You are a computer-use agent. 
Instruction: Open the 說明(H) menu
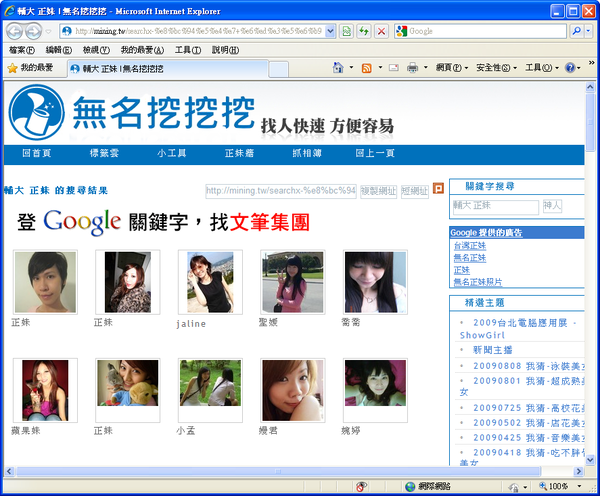225,50
